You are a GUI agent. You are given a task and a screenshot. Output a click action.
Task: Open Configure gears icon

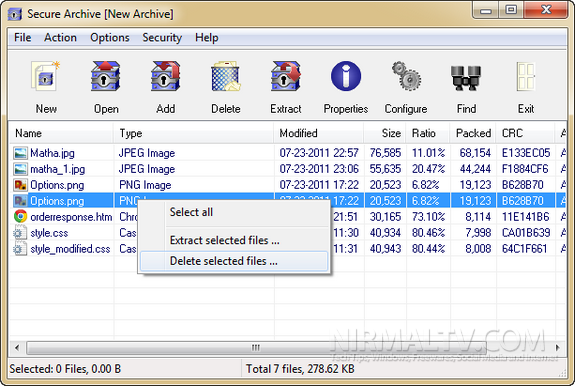point(406,76)
